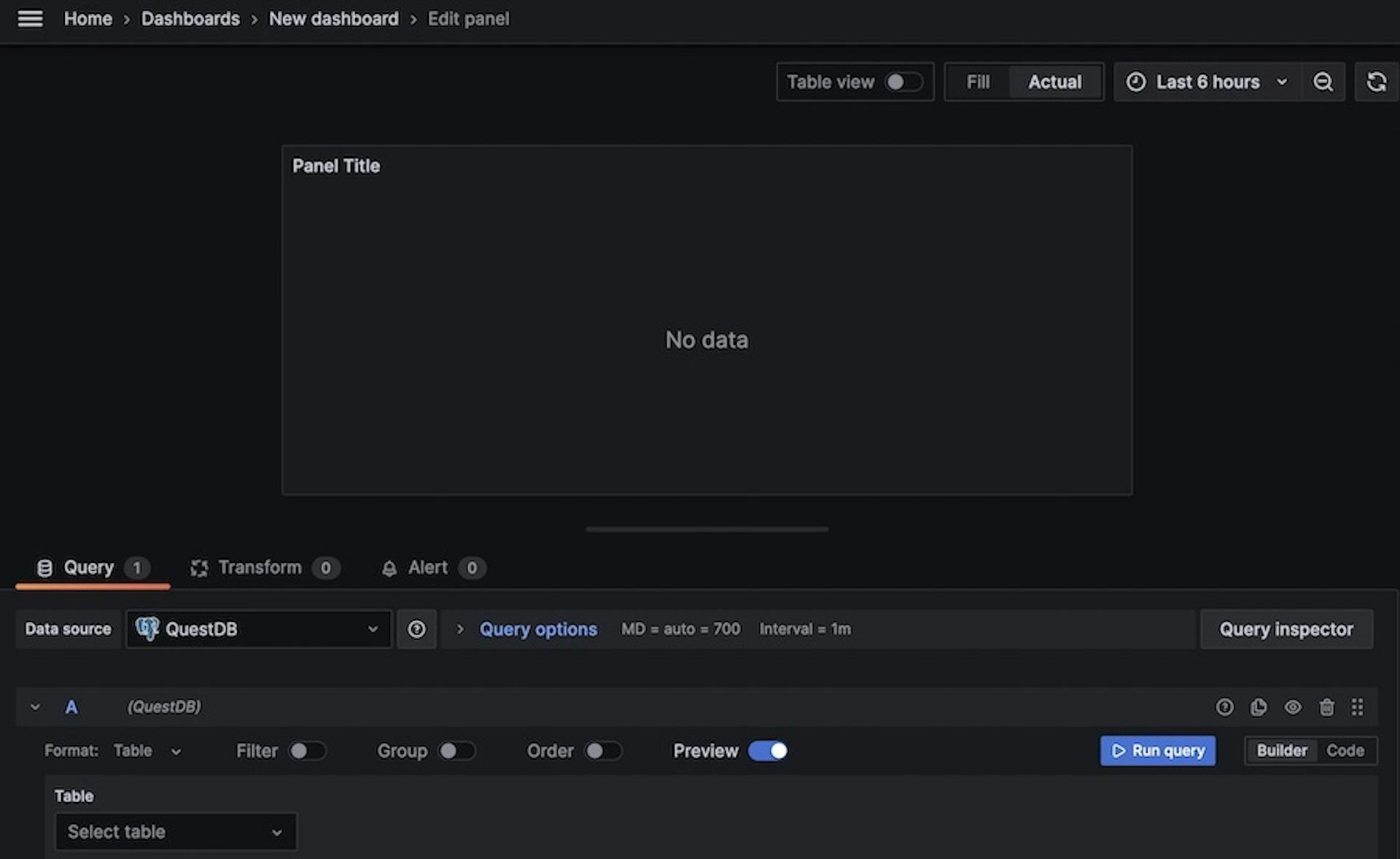Switch to the Transform tab
Screen dimensions: 1400x859
pyautogui.click(x=260, y=567)
